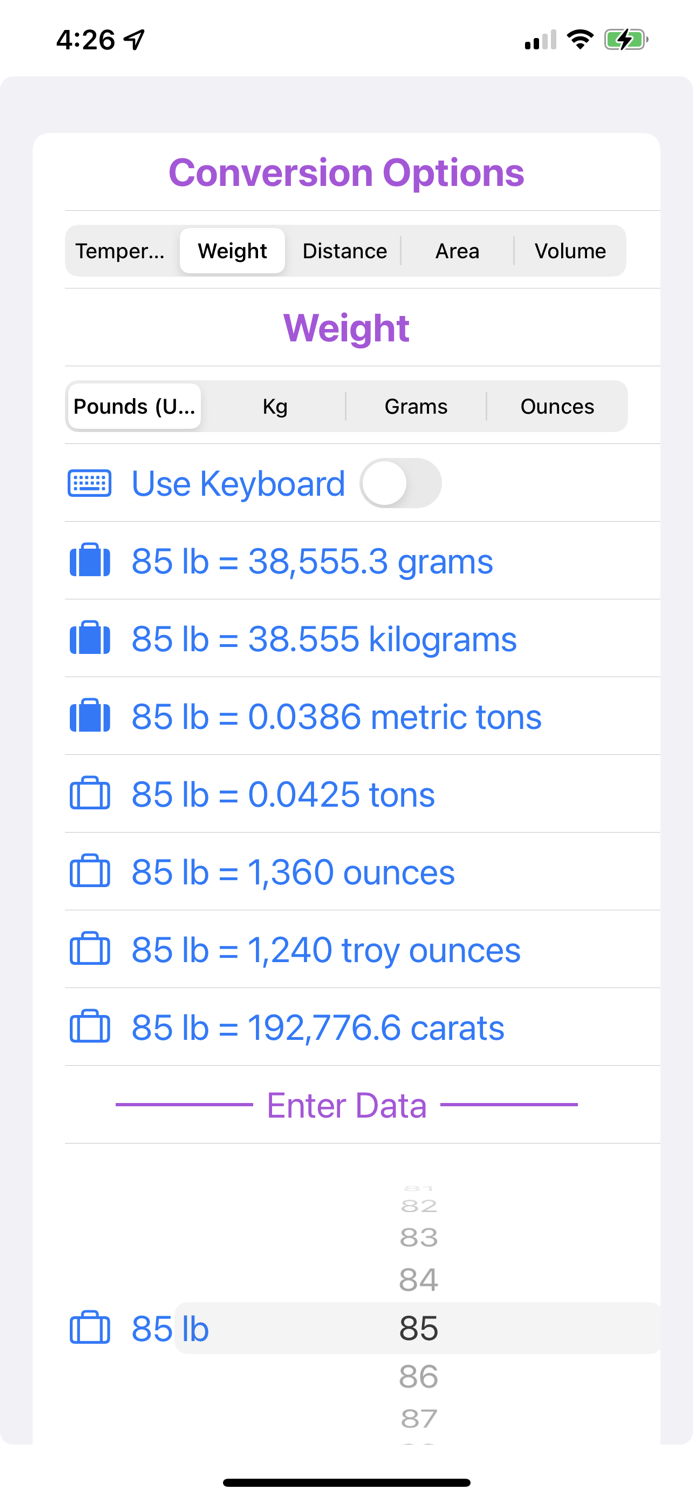Viewport: 693px width, 1500px height.
Task: Tap 86 on the data entry wheel
Action: tap(418, 1377)
